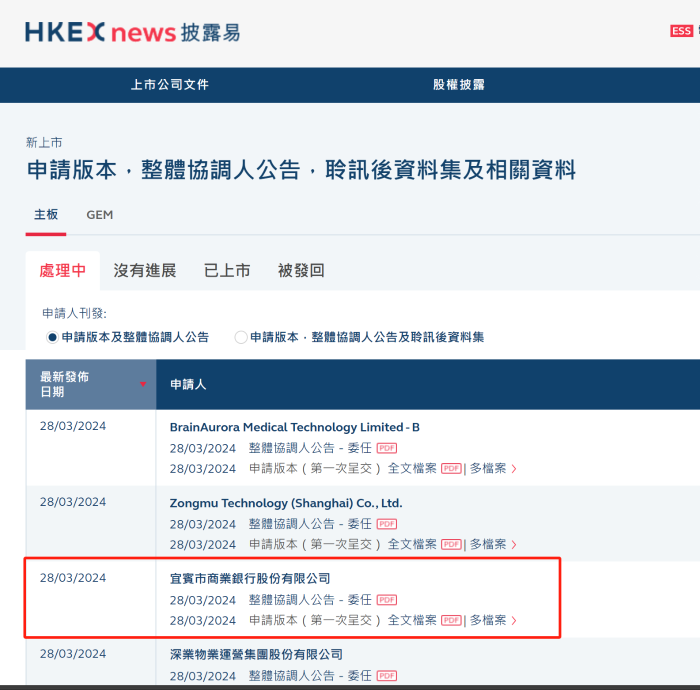Open PDF icon for 深業物業 委任 announcement

point(387,676)
